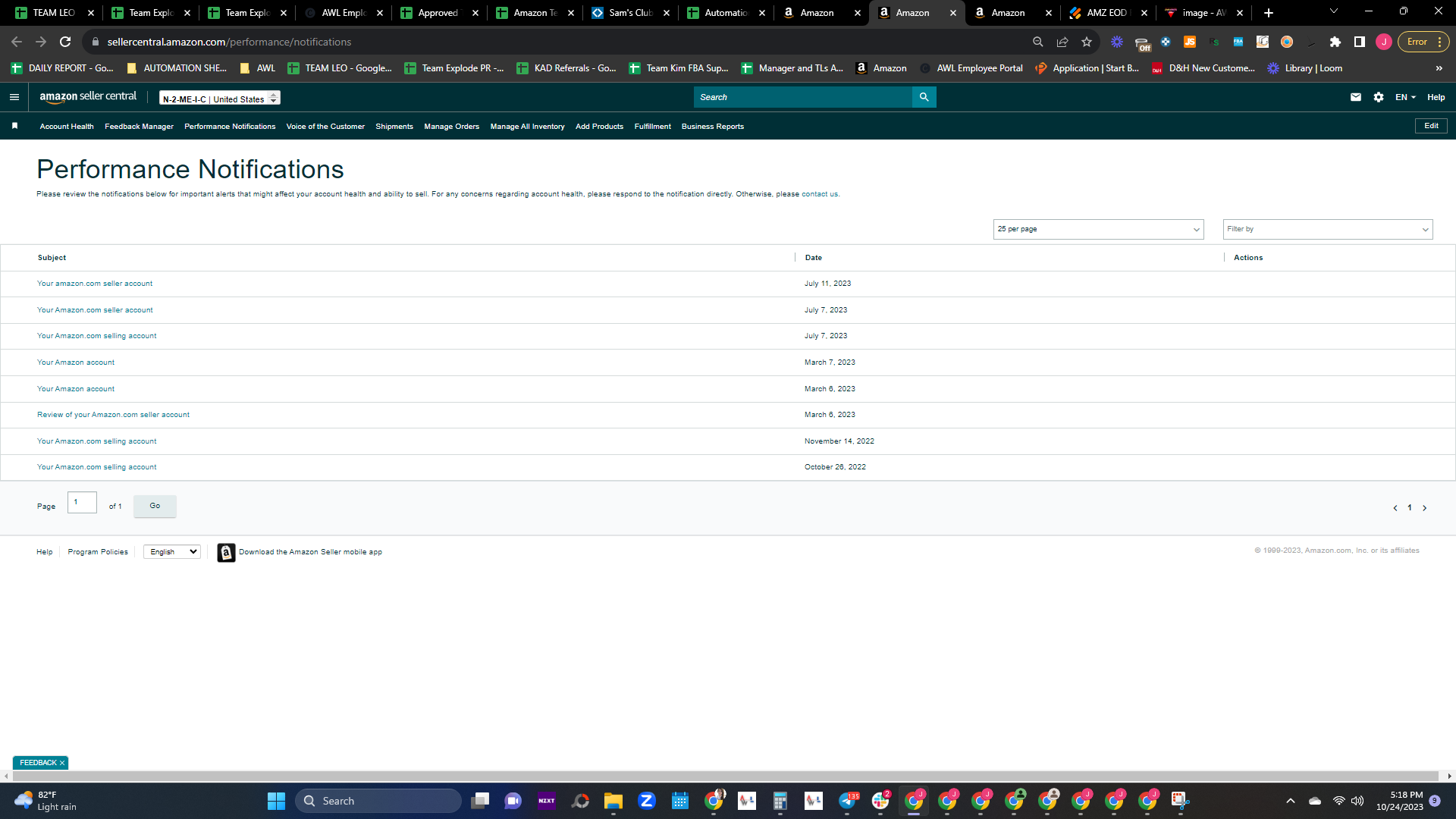Open the July 11, 2023 seller account notification

point(95,284)
